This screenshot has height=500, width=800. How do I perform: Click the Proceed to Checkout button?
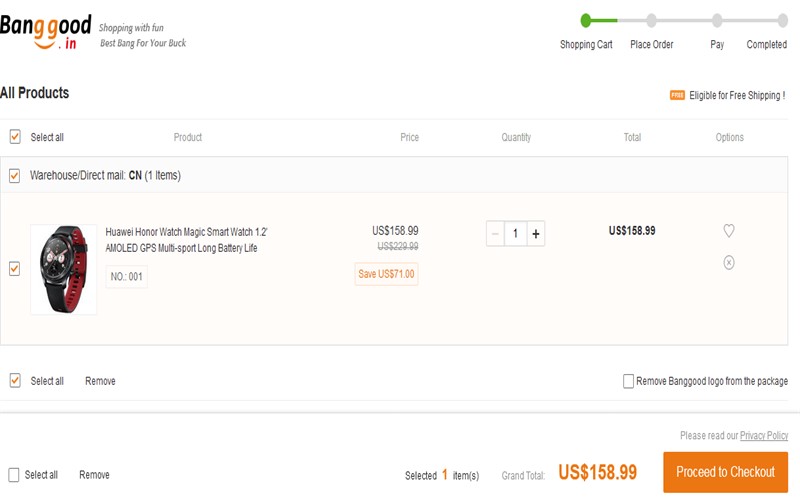click(726, 472)
